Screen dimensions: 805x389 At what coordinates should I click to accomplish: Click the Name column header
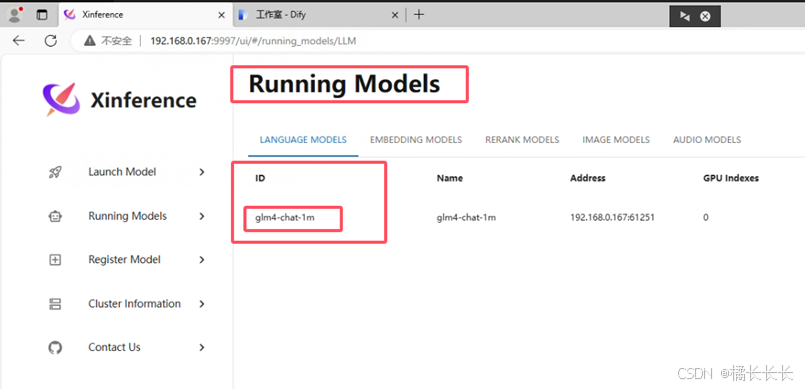(x=450, y=179)
